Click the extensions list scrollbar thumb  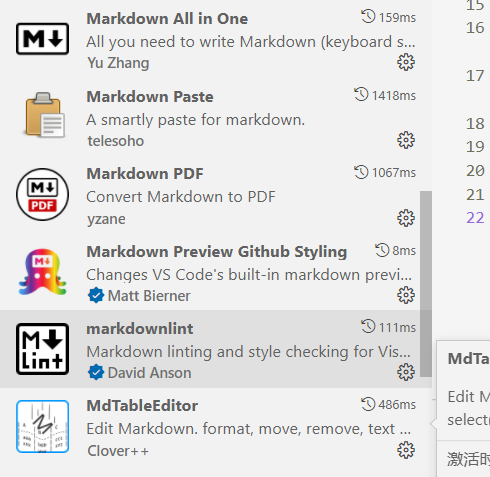click(x=426, y=284)
